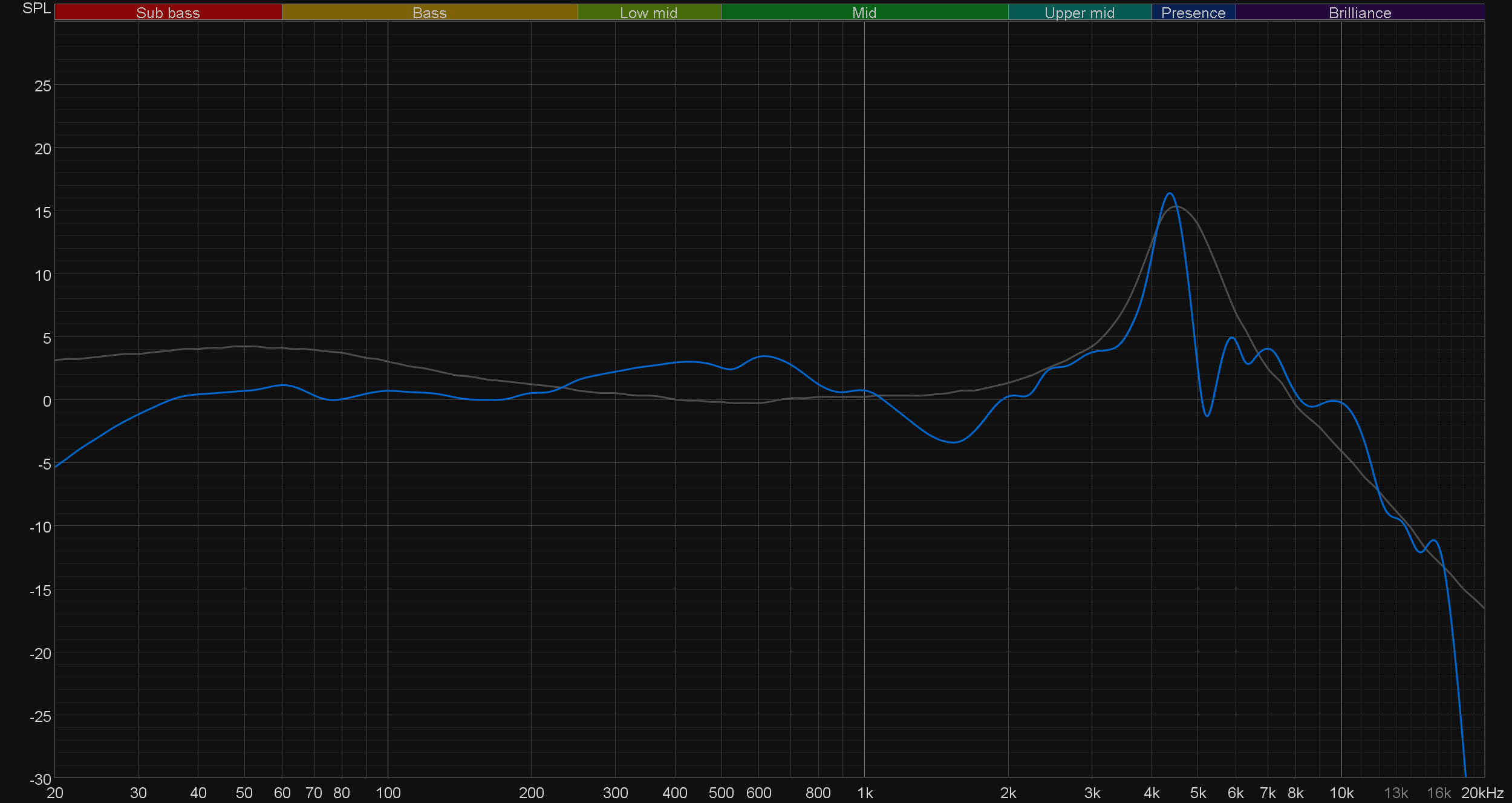This screenshot has height=803, width=1512.
Task: Select the Mid band header
Action: tap(864, 13)
